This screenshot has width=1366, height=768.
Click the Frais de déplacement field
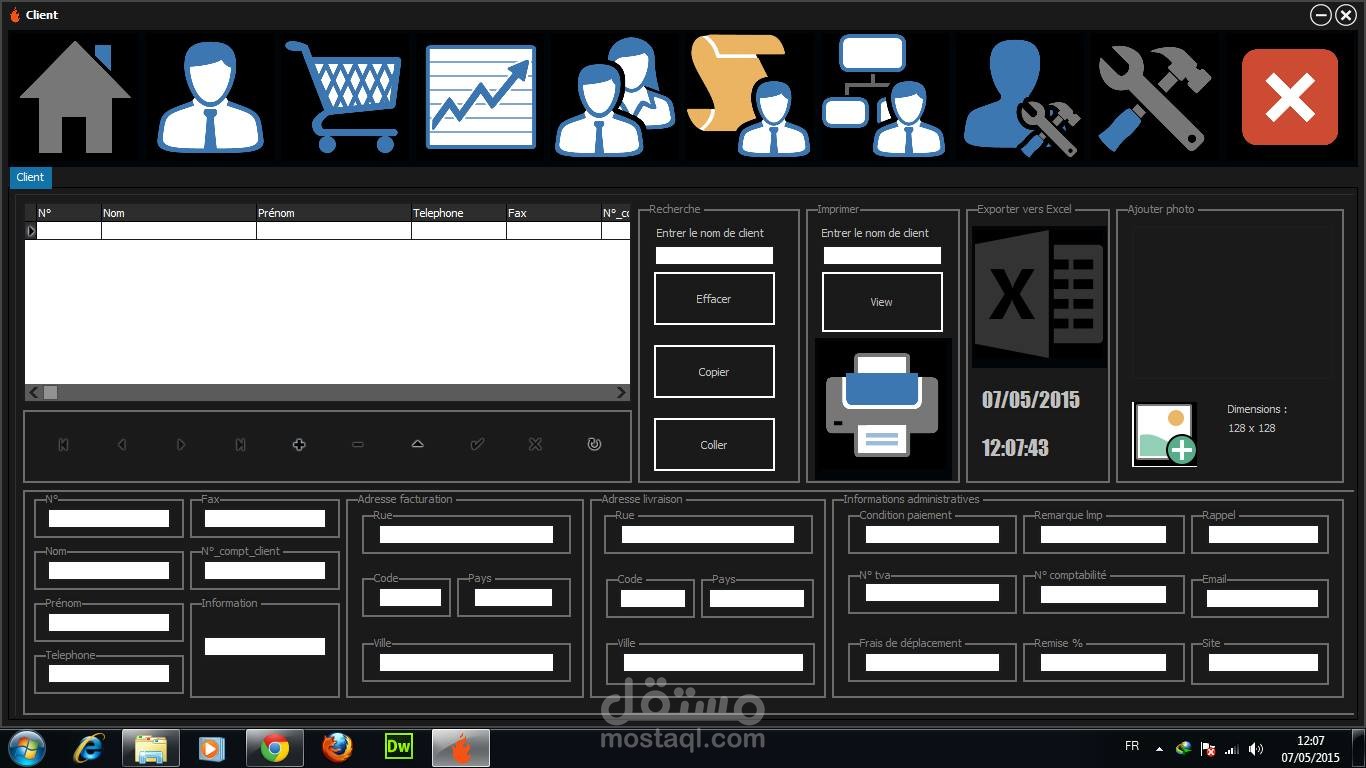click(x=932, y=663)
